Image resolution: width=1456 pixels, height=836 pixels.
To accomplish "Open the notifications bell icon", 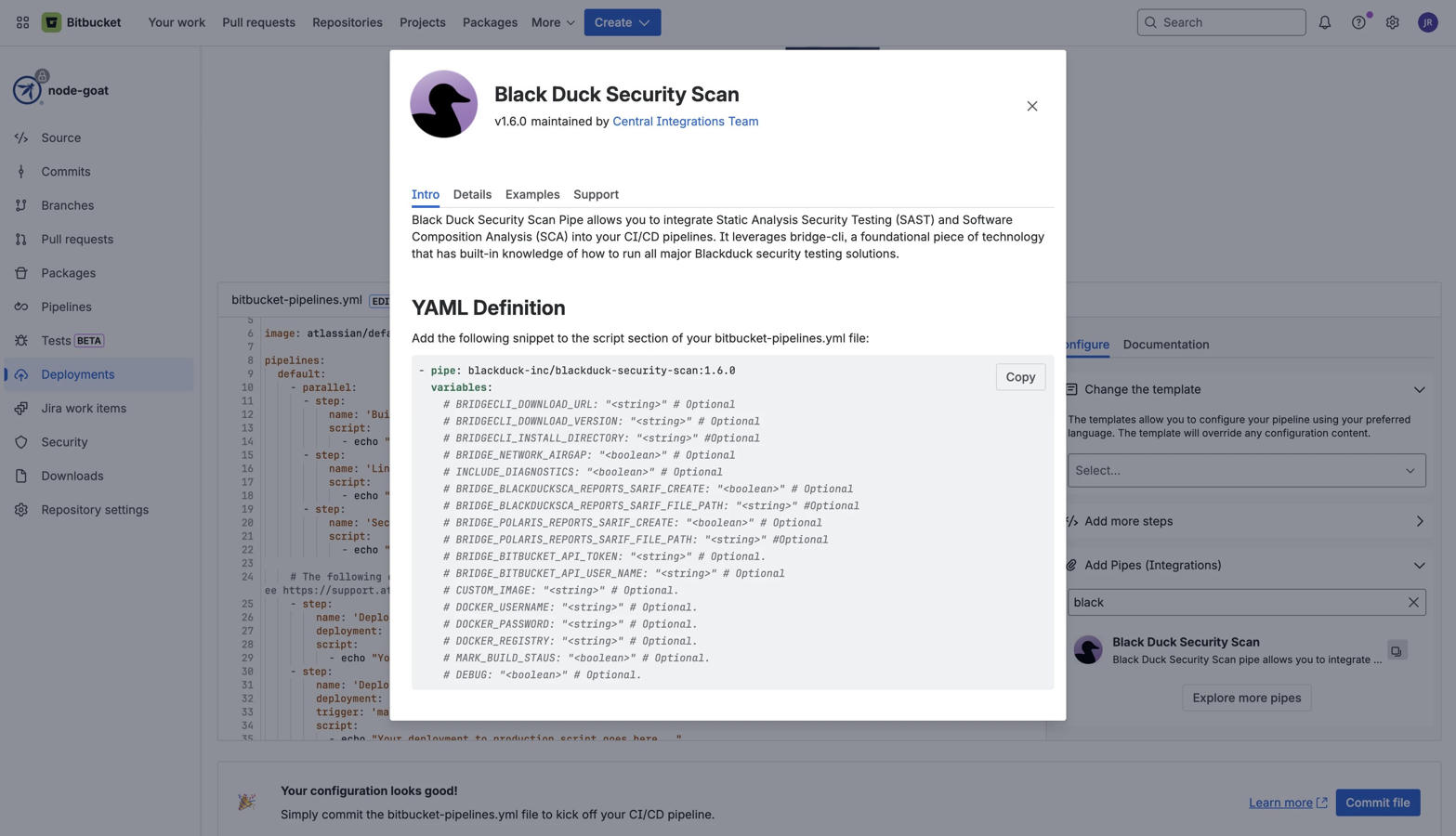I will pos(1324,22).
